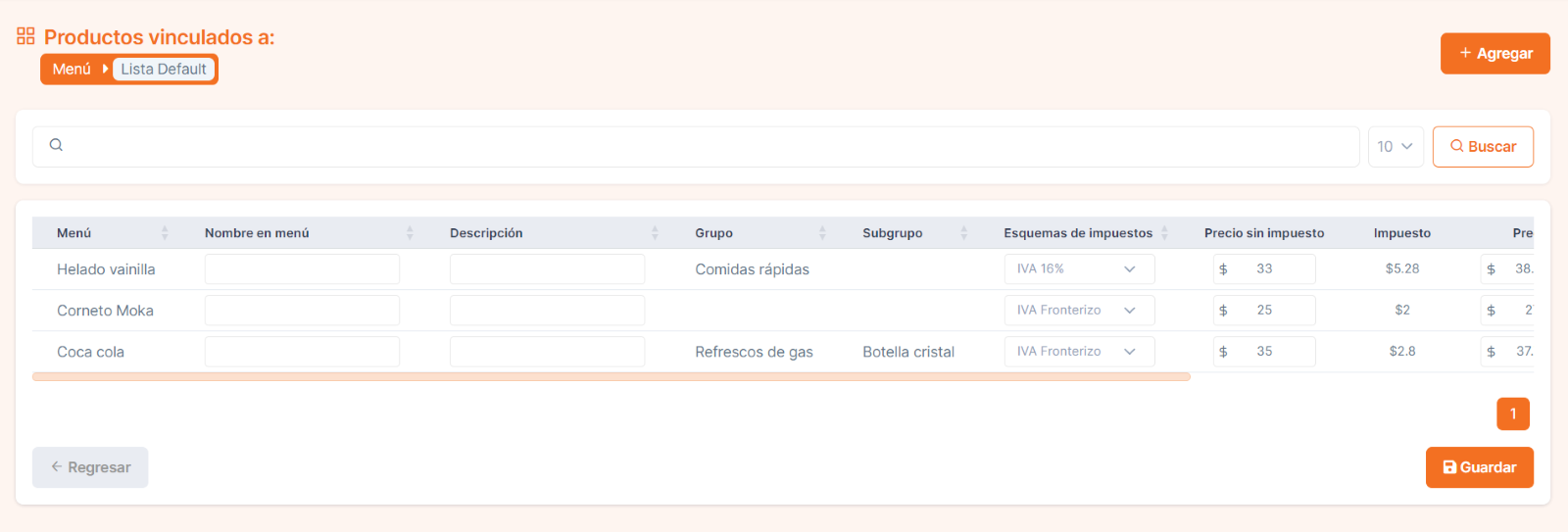Click the Comidas rápidas group cell
Image resolution: width=1568 pixels, height=532 pixels.
752,269
